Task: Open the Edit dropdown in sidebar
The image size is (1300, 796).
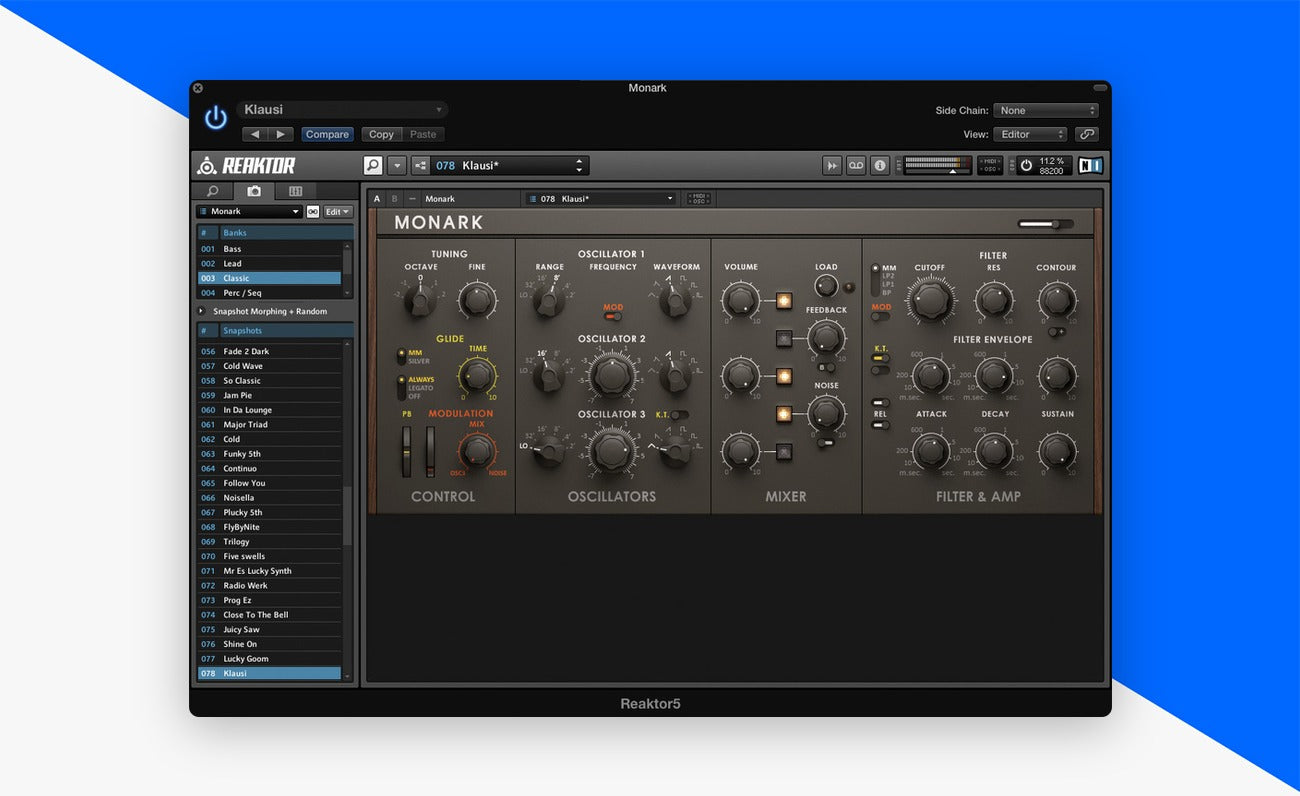Action: [x=338, y=212]
